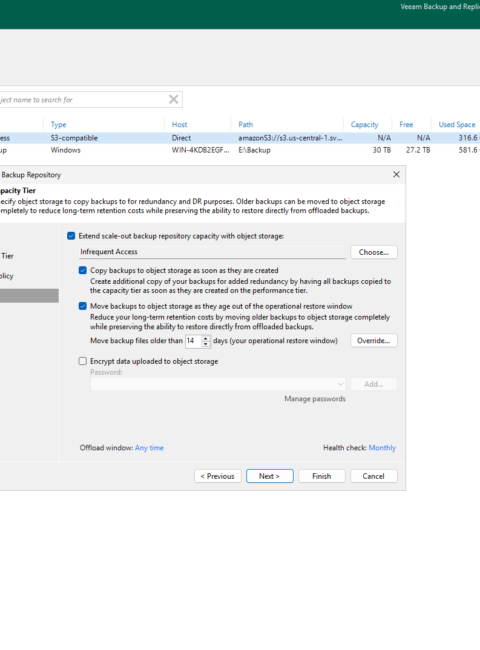The height and width of the screenshot is (650, 480).
Task: Select the S3-compatible repository row
Action: click(x=240, y=138)
